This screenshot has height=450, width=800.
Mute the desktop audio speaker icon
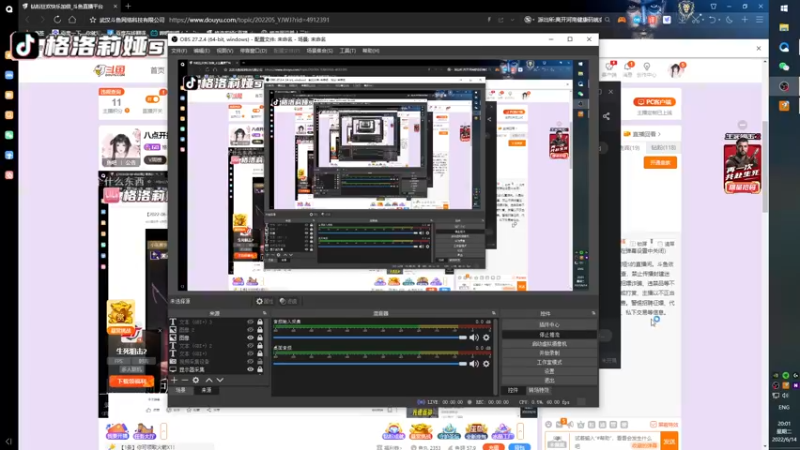pyautogui.click(x=474, y=364)
